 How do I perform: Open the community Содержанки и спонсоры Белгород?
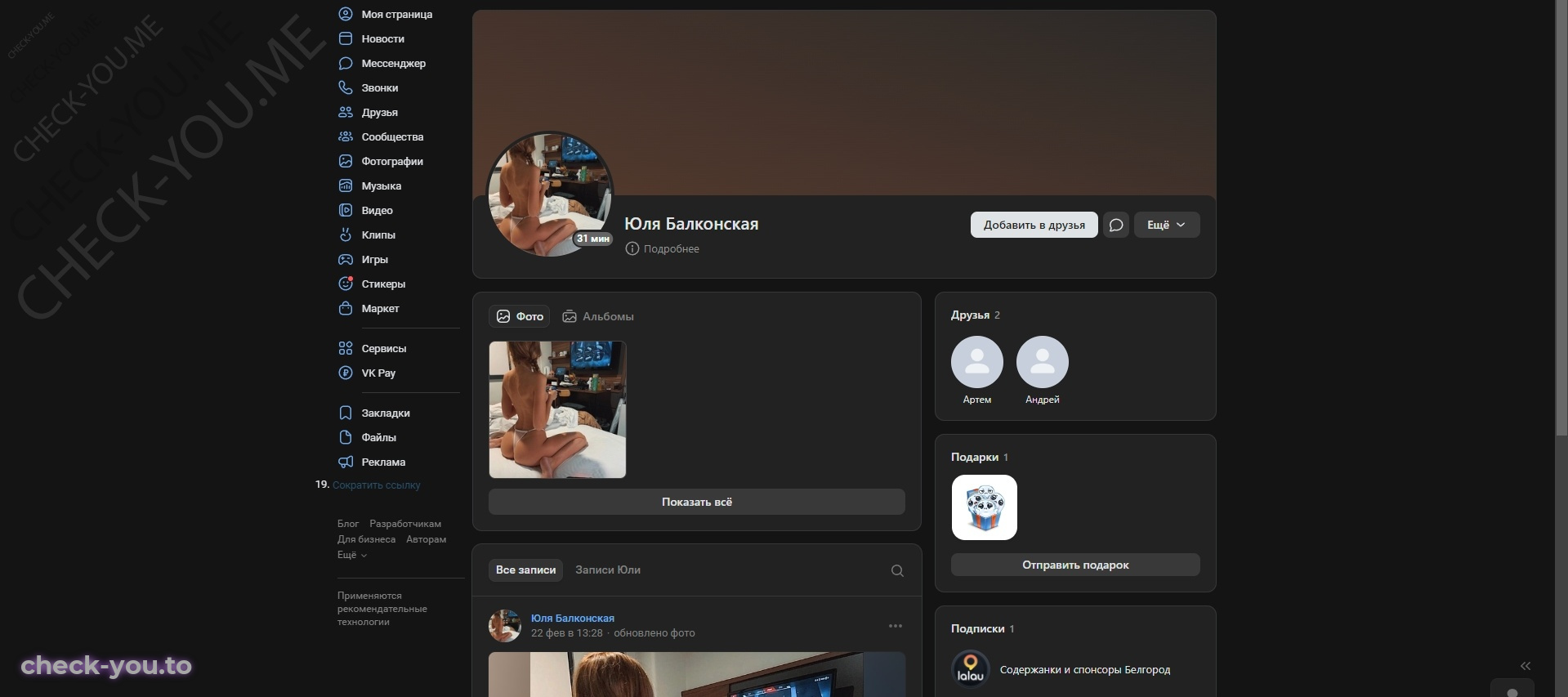click(x=1085, y=669)
